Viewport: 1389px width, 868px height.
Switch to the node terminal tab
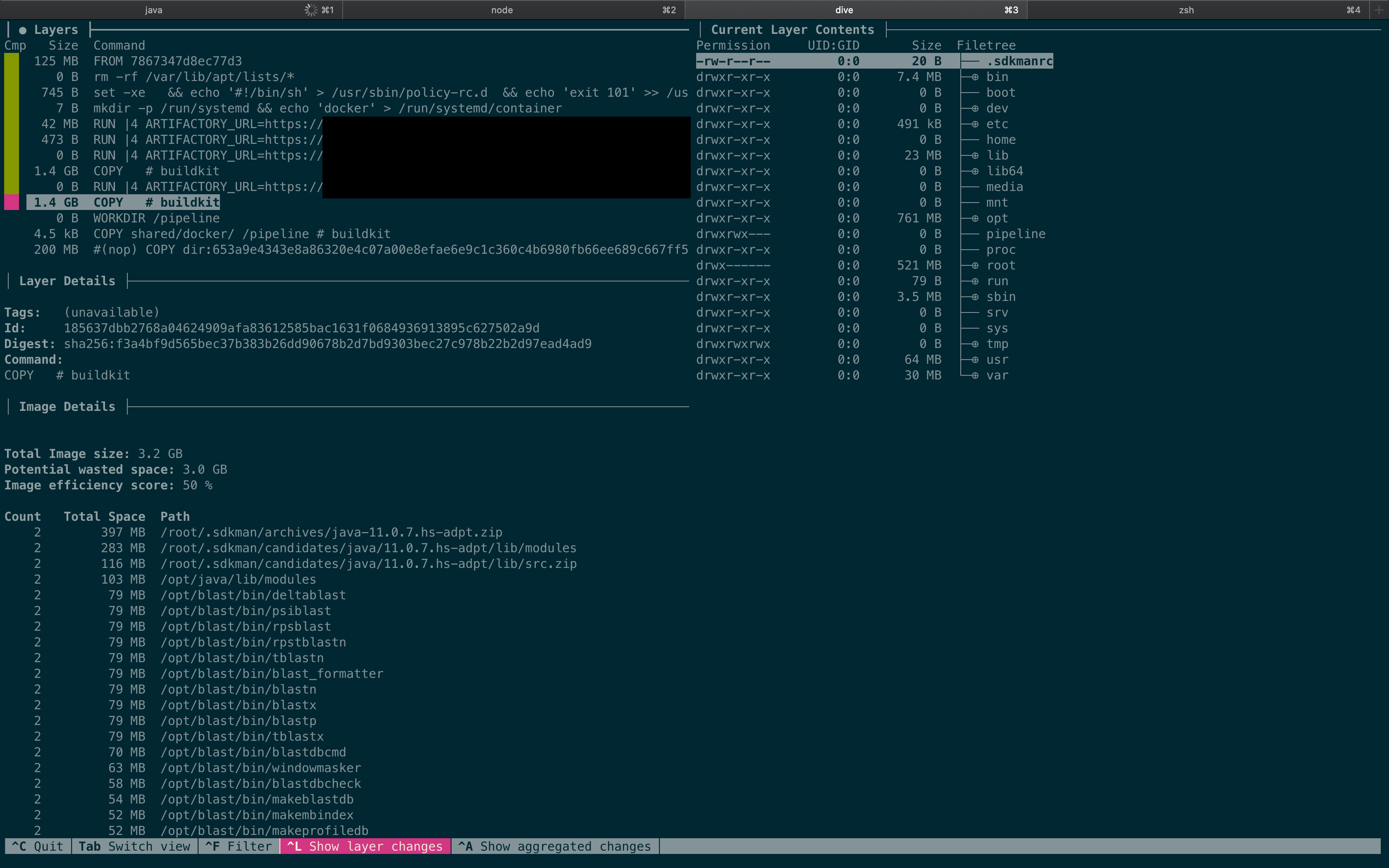coord(501,10)
